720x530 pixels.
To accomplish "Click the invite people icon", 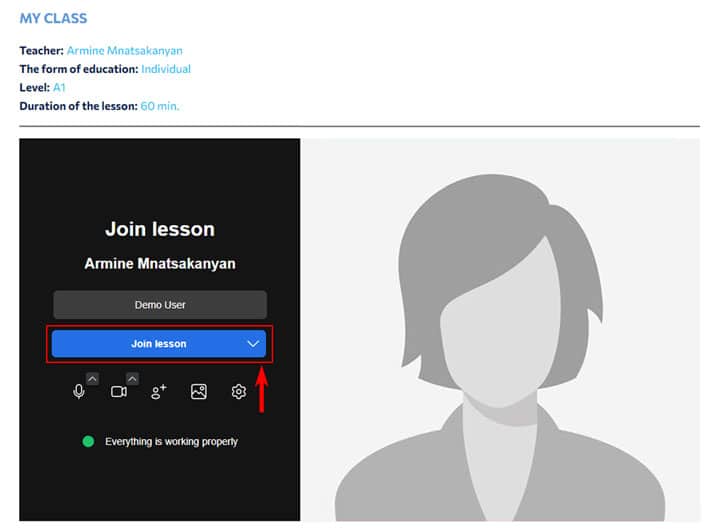I will point(159,392).
